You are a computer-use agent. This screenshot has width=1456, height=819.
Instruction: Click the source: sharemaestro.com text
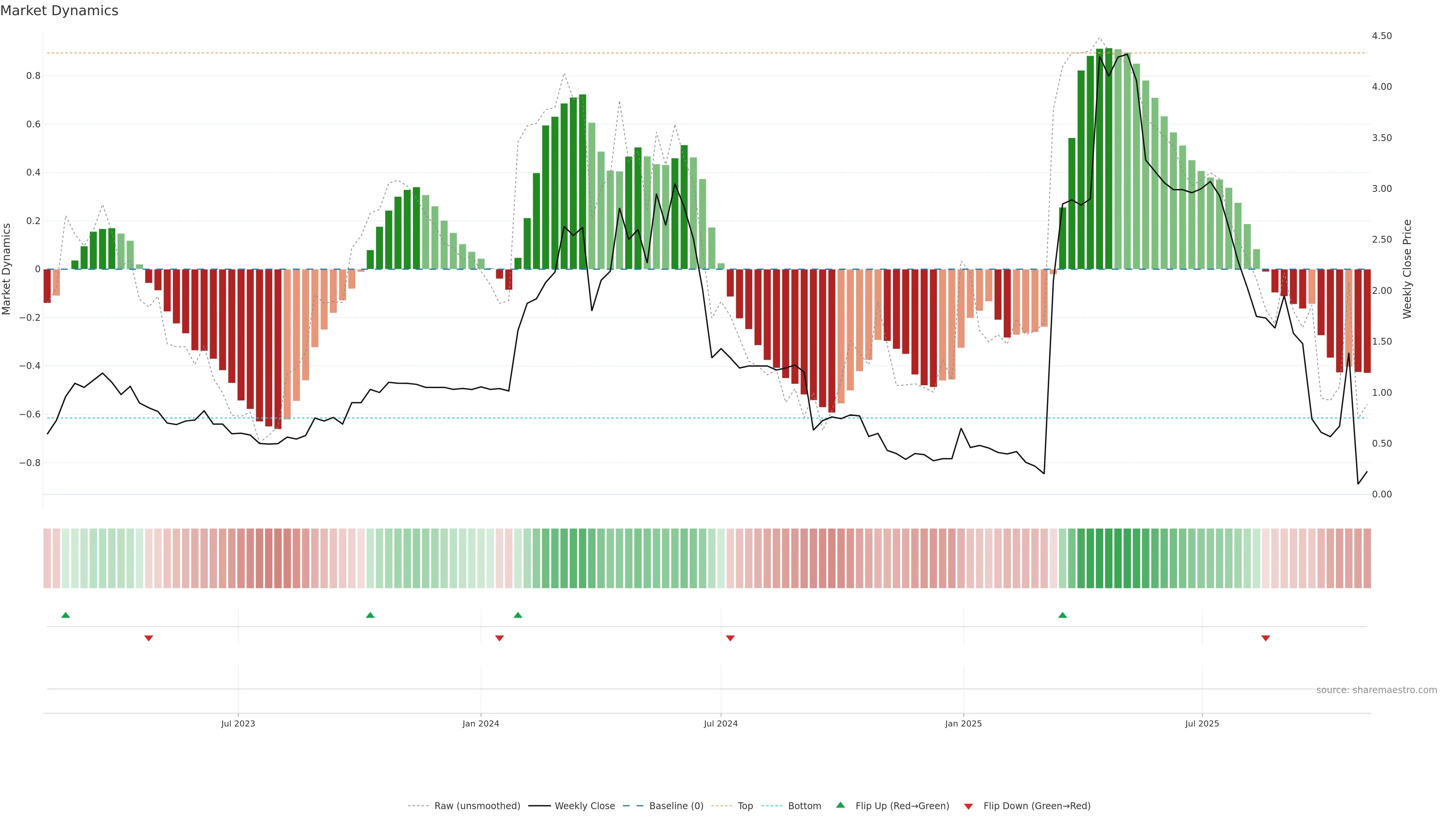click(1376, 690)
